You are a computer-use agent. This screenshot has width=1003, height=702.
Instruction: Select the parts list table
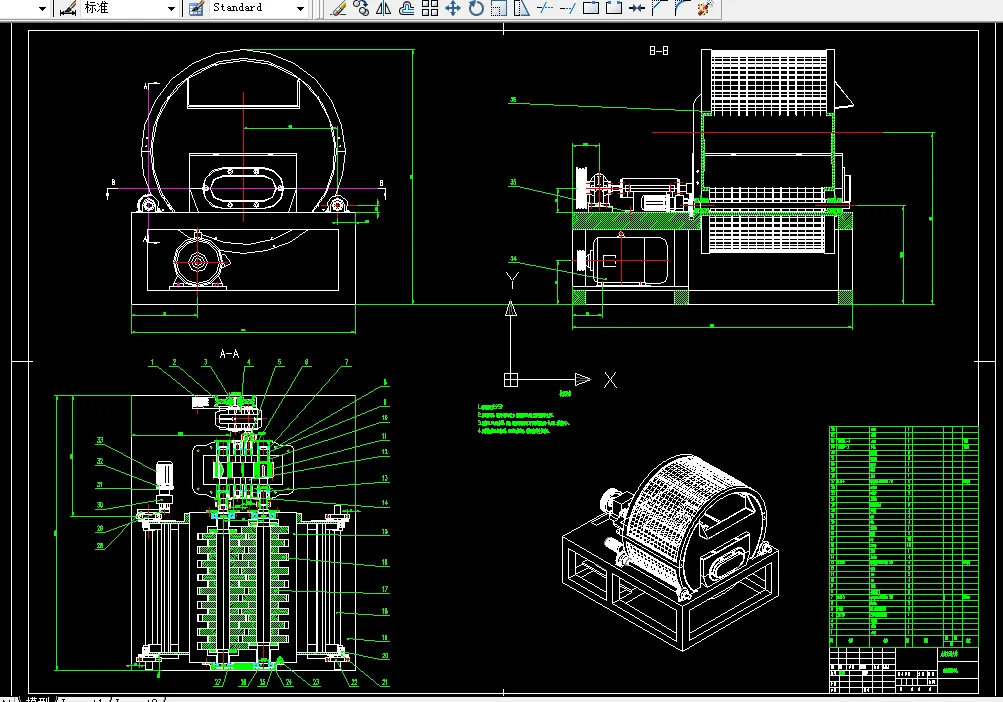point(903,536)
